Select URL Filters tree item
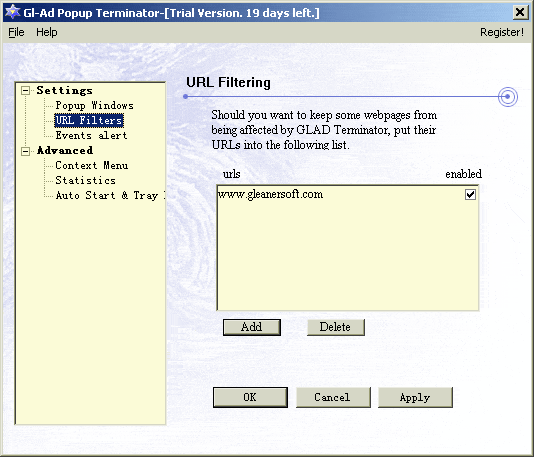 point(89,121)
